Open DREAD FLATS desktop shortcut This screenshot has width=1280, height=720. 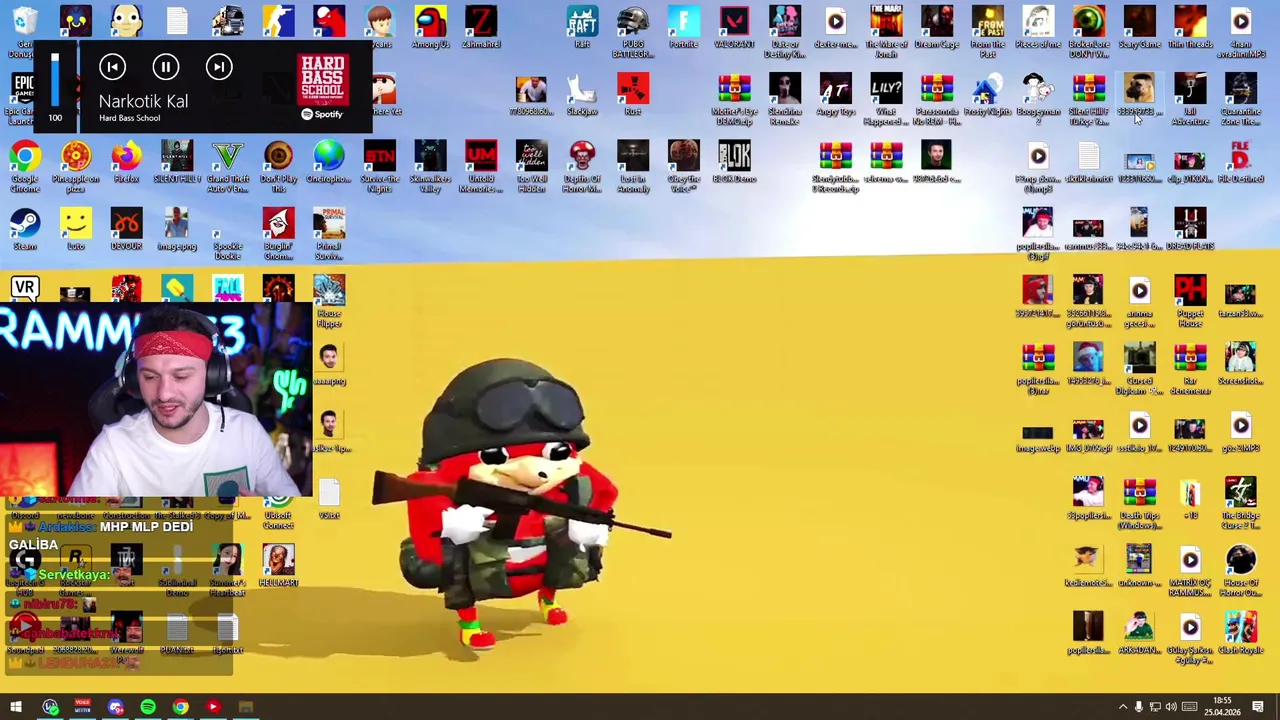click(1190, 229)
